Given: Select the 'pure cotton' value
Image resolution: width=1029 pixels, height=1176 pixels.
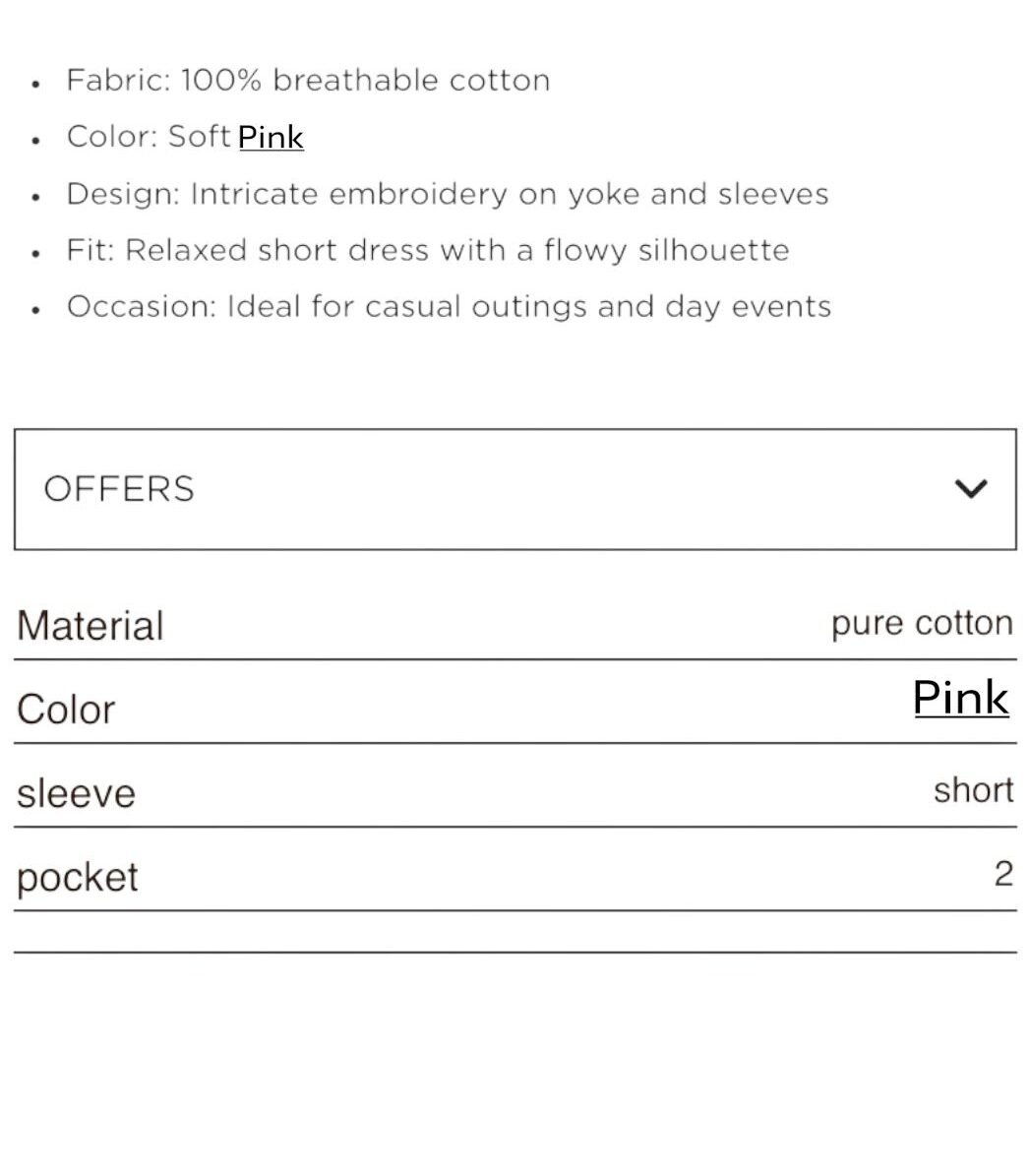Looking at the screenshot, I should [x=922, y=623].
